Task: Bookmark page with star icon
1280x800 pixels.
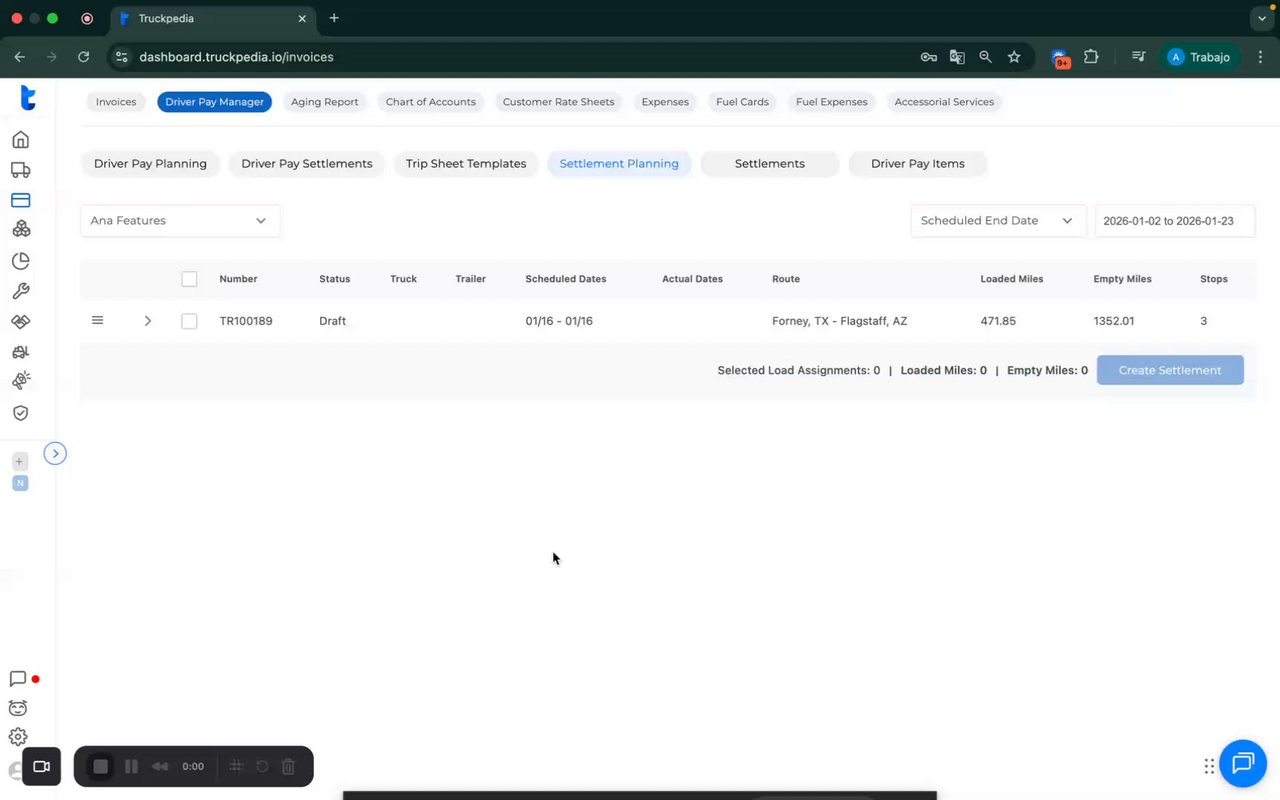Action: click(1014, 57)
